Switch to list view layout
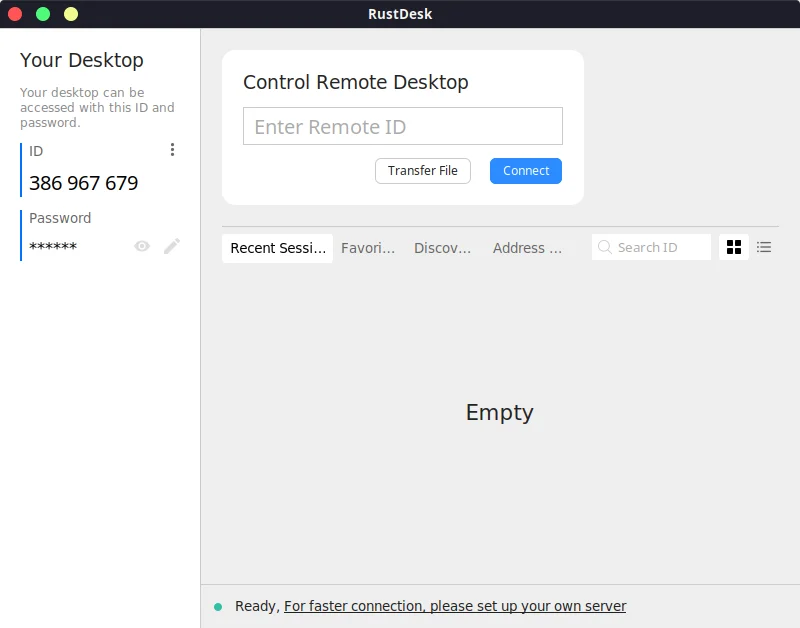 click(x=764, y=247)
